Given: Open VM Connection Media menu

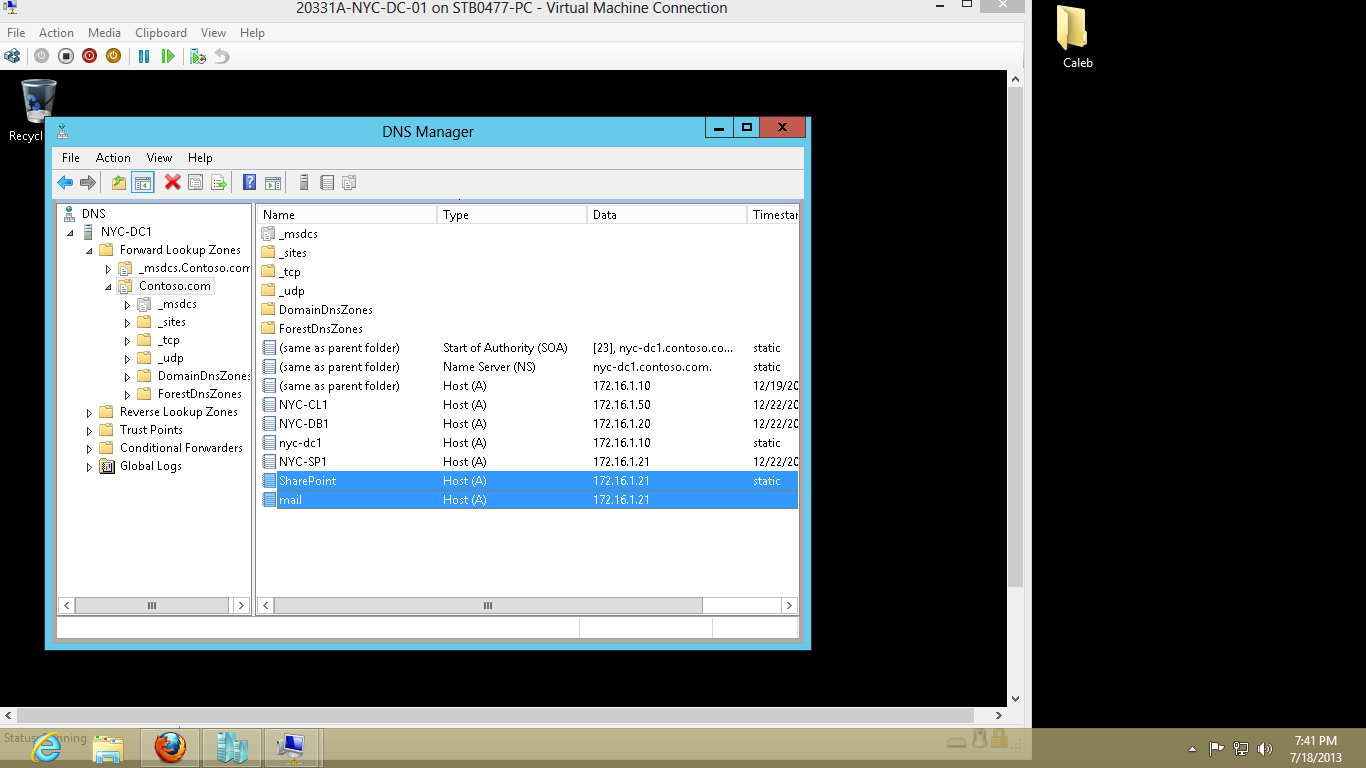Looking at the screenshot, I should click(x=104, y=33).
